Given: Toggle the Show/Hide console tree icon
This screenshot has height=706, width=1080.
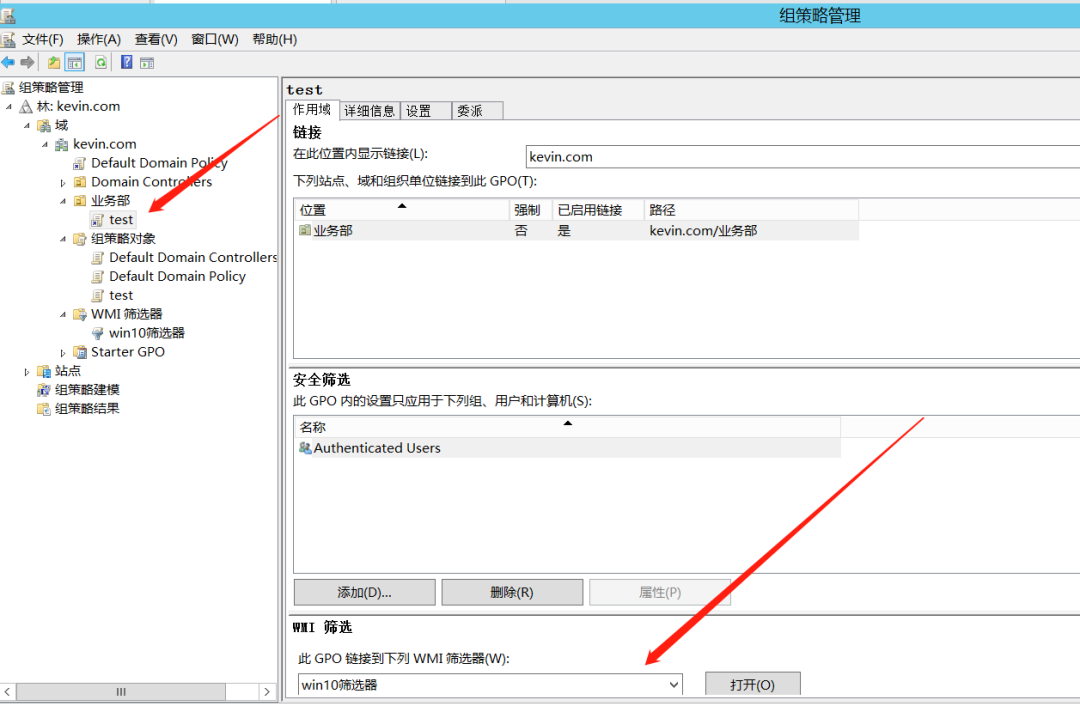Looking at the screenshot, I should [x=74, y=63].
